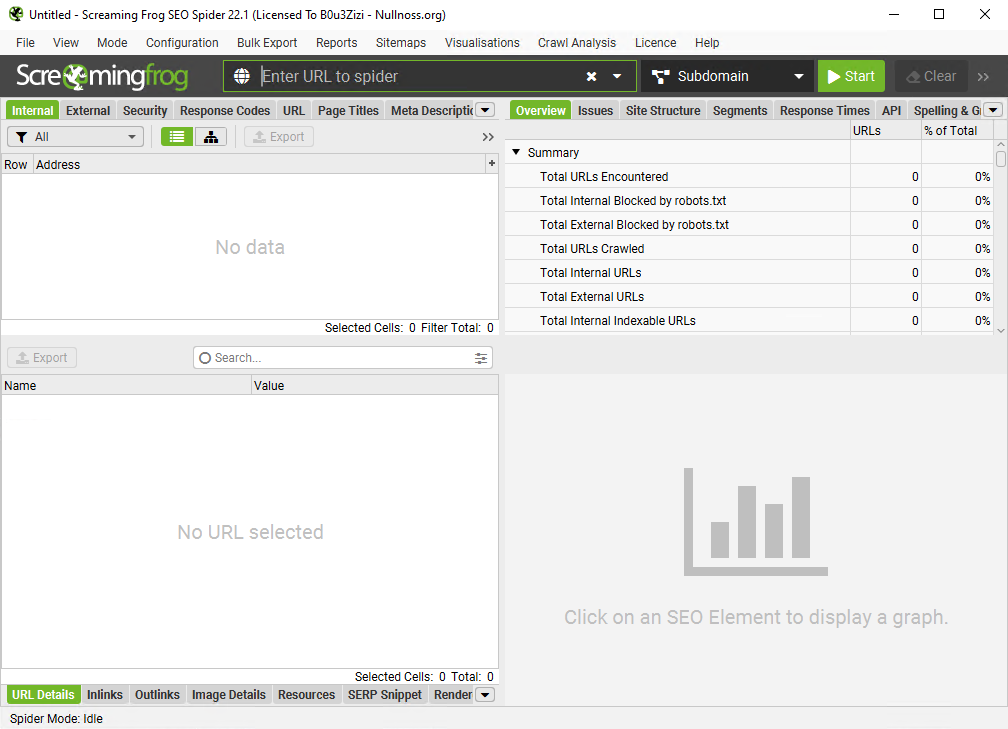Open the Configuration menu
Screen dimensions: 1008x729
(182, 42)
